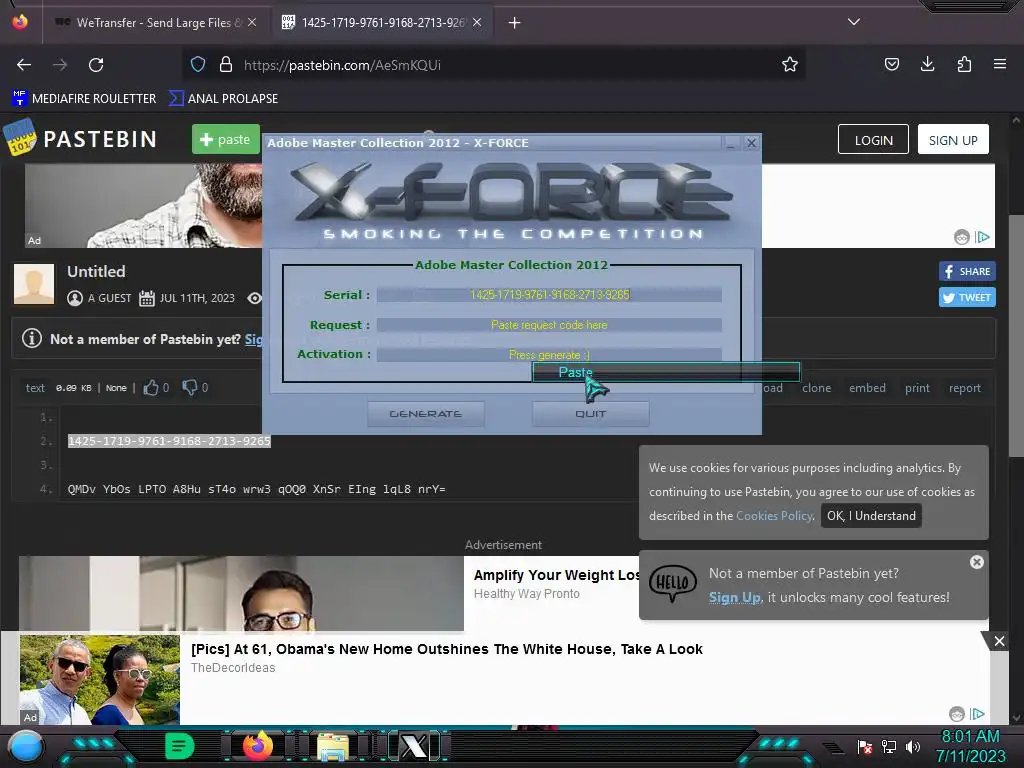Expand the list all tabs chevron

coord(854,22)
